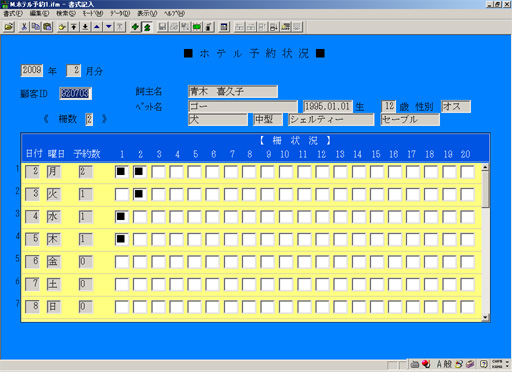The image size is (512, 372).
Task: Uncheck pen 1 on day 2 (月)
Action: [x=121, y=172]
